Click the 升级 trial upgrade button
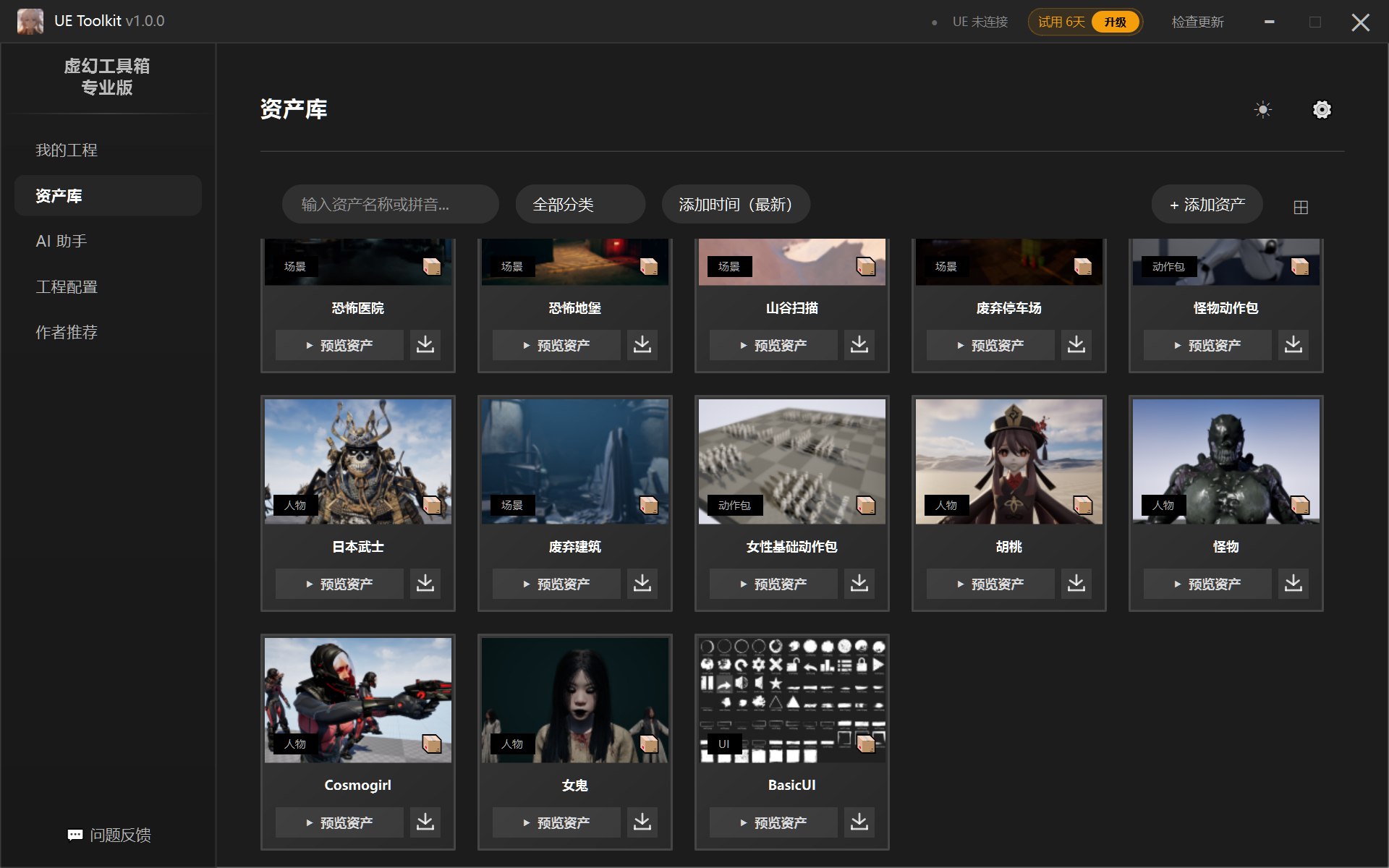Screen dimensions: 1389x868 pyautogui.click(x=1113, y=21)
